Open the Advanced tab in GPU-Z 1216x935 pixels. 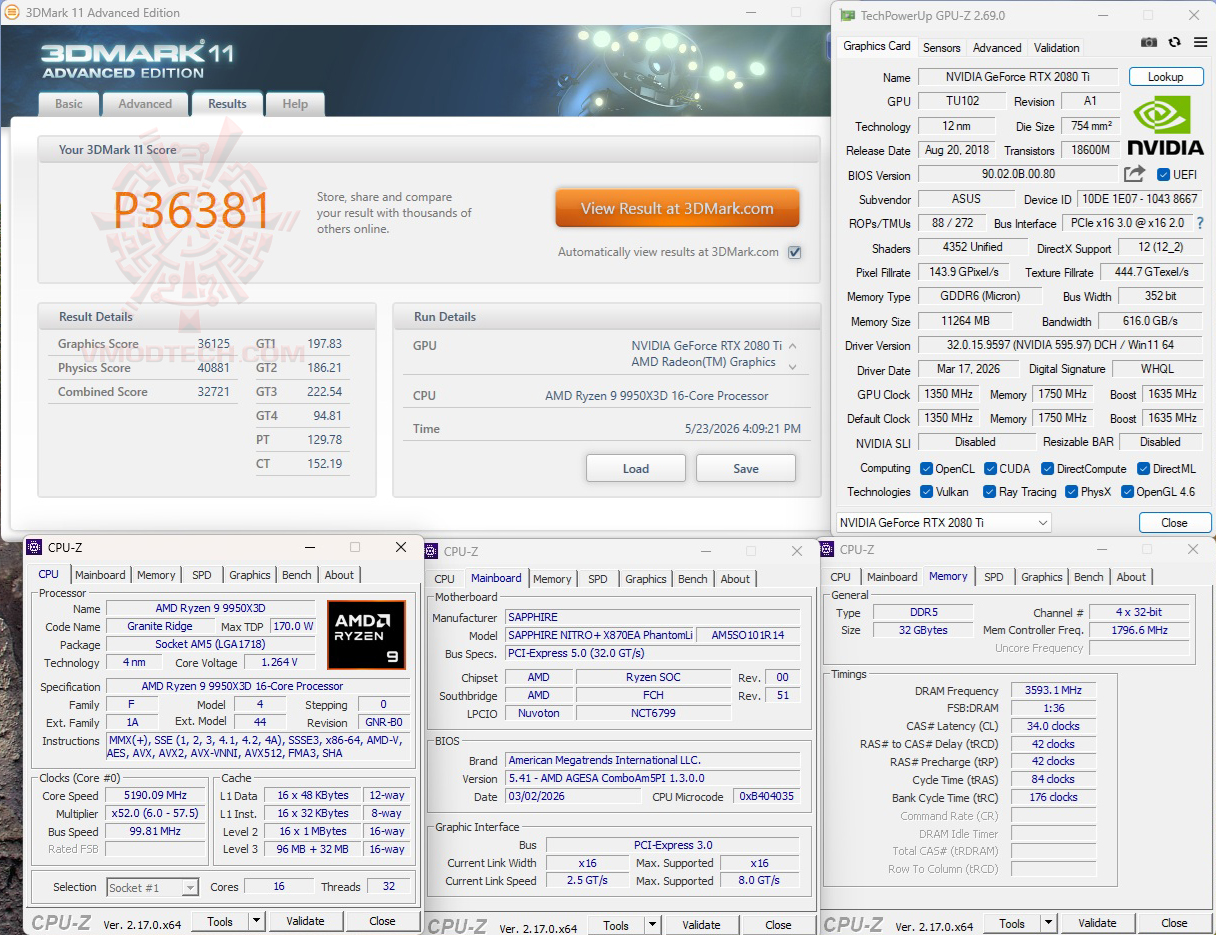[x=997, y=48]
